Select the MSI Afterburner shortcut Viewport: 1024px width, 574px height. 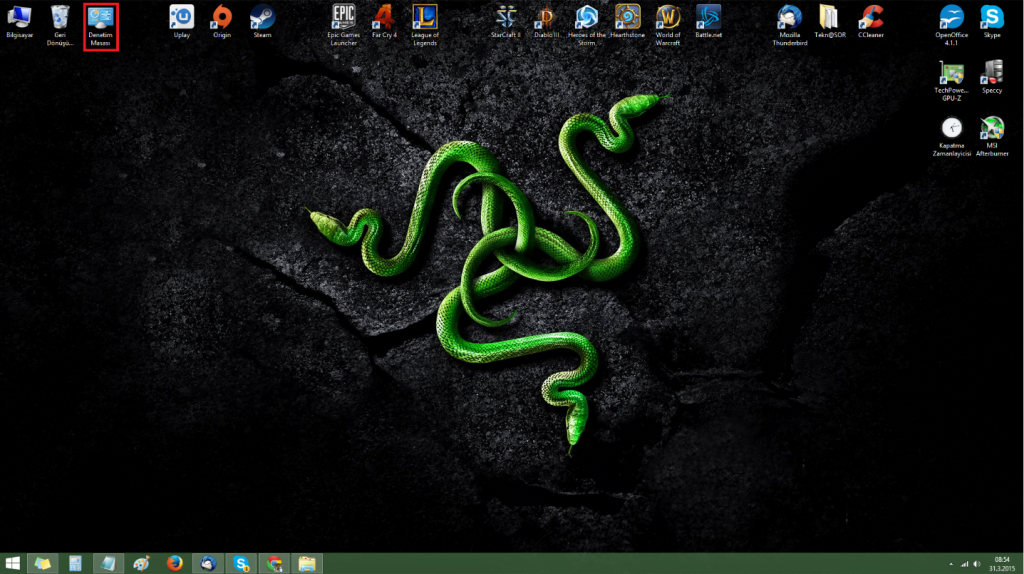pos(991,130)
